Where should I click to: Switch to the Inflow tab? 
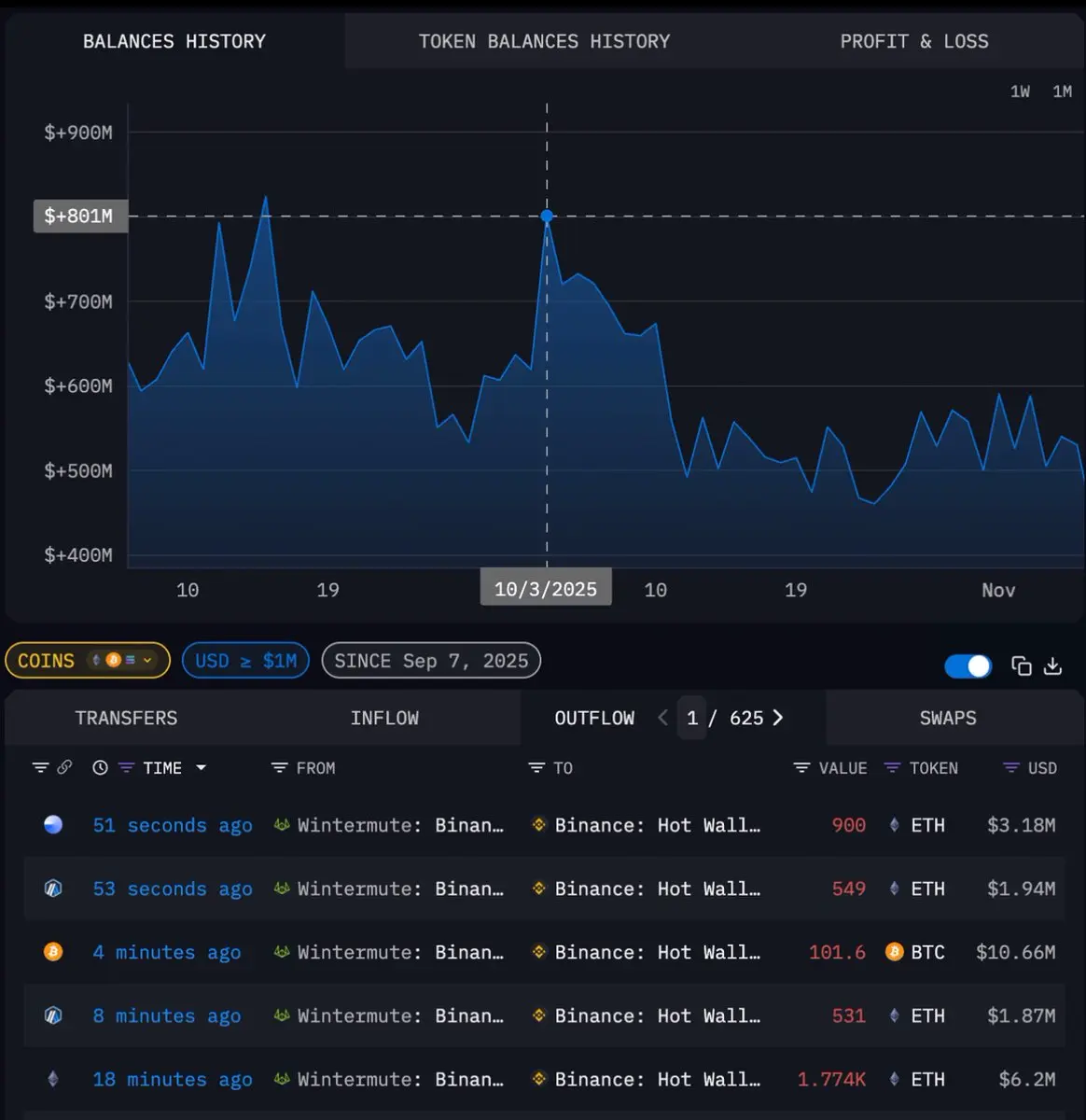click(384, 718)
